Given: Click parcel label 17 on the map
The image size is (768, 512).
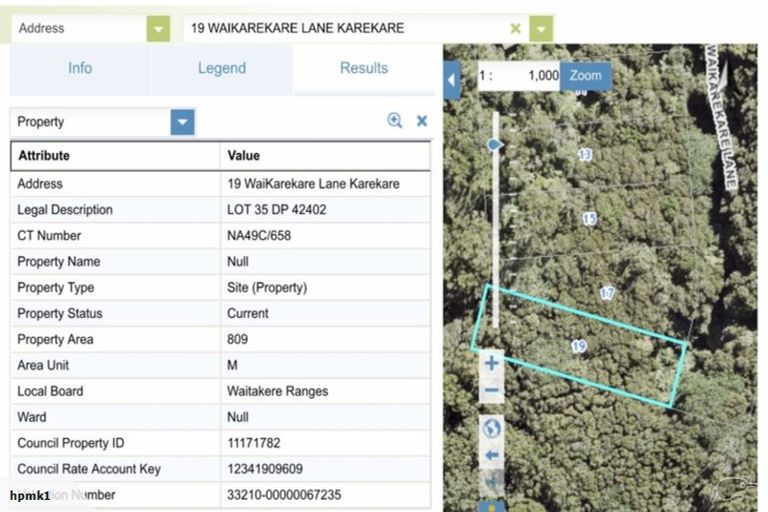Looking at the screenshot, I should click(x=607, y=293).
